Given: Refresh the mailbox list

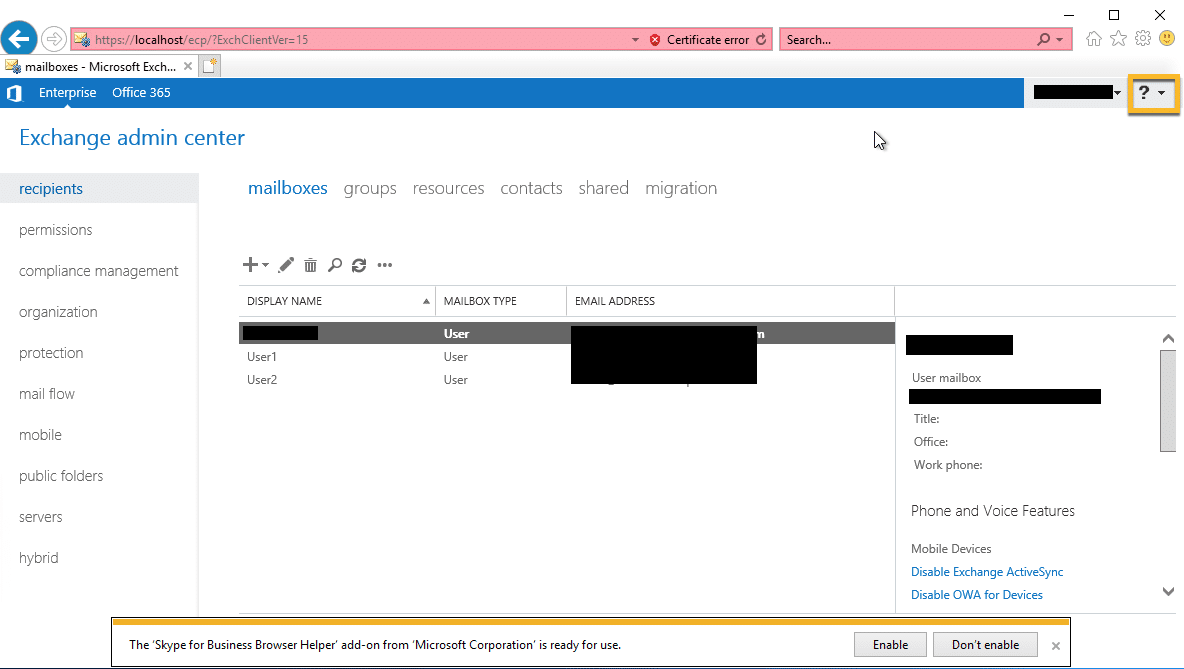Looking at the screenshot, I should [359, 264].
